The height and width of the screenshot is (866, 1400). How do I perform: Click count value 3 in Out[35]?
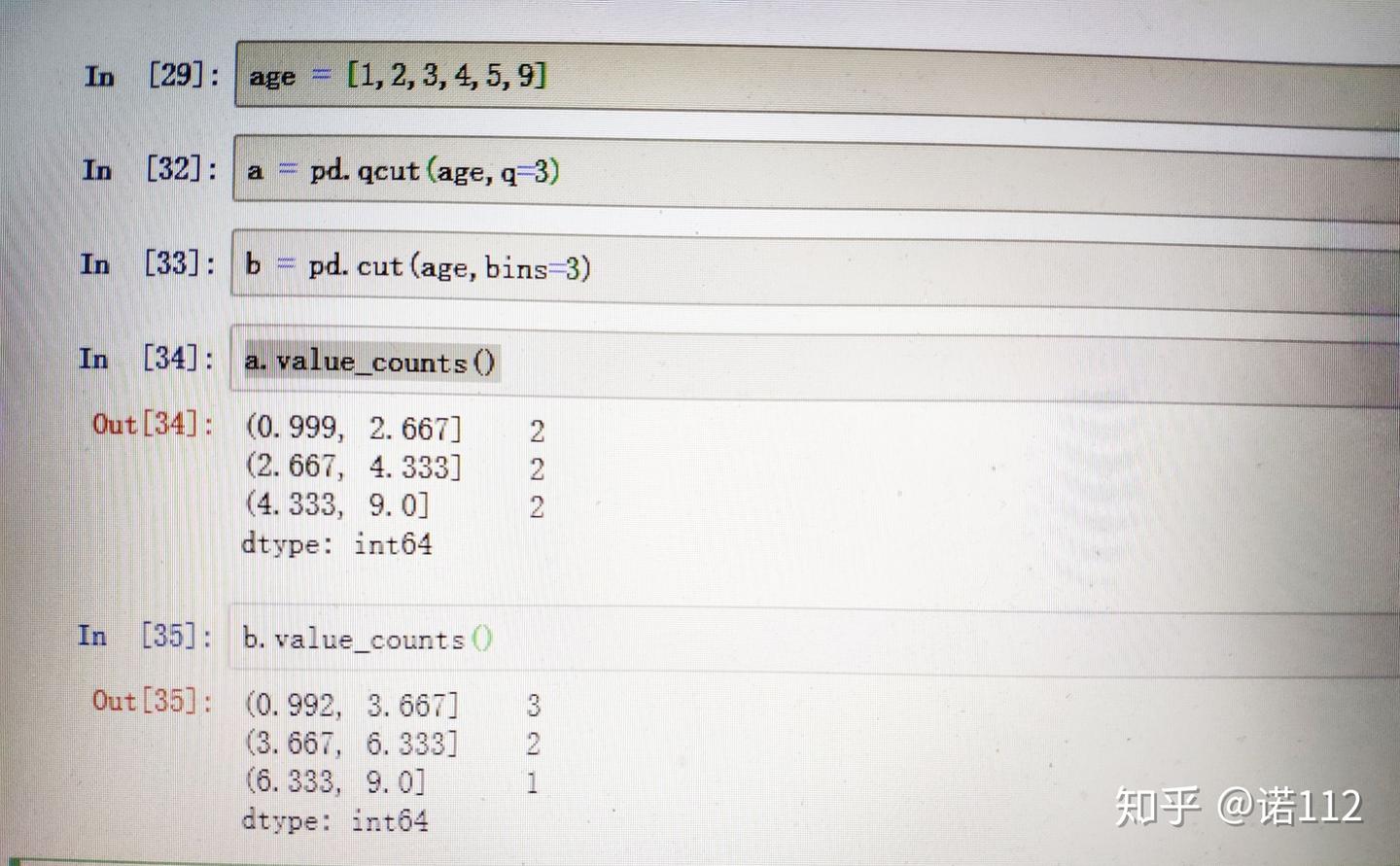coord(533,706)
